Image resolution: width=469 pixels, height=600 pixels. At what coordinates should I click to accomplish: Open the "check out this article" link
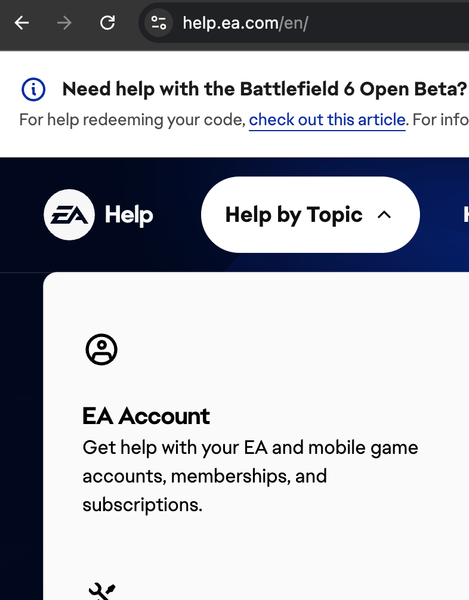pyautogui.click(x=327, y=120)
